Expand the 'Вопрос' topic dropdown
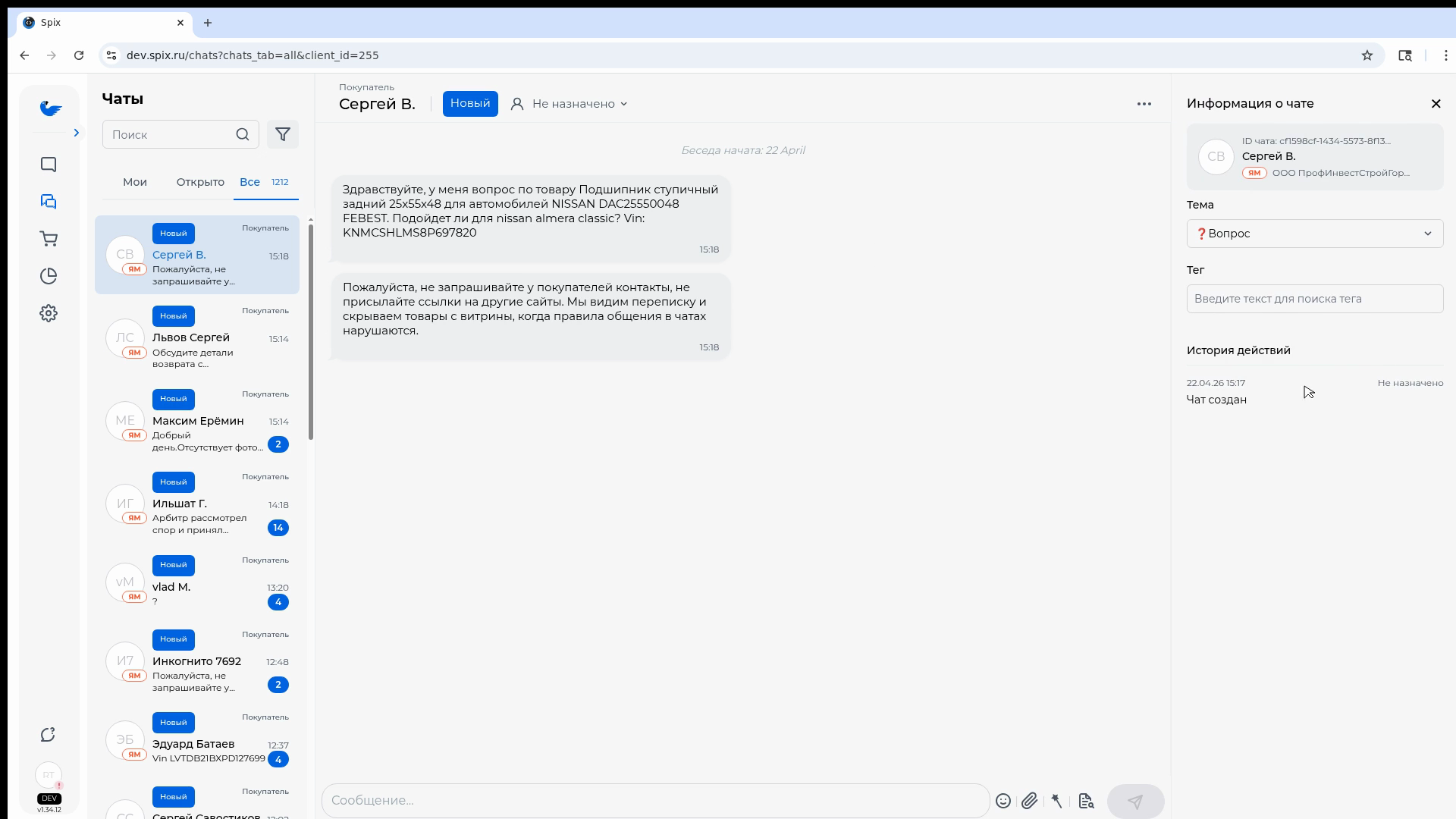Viewport: 1456px width, 819px height. click(1314, 234)
